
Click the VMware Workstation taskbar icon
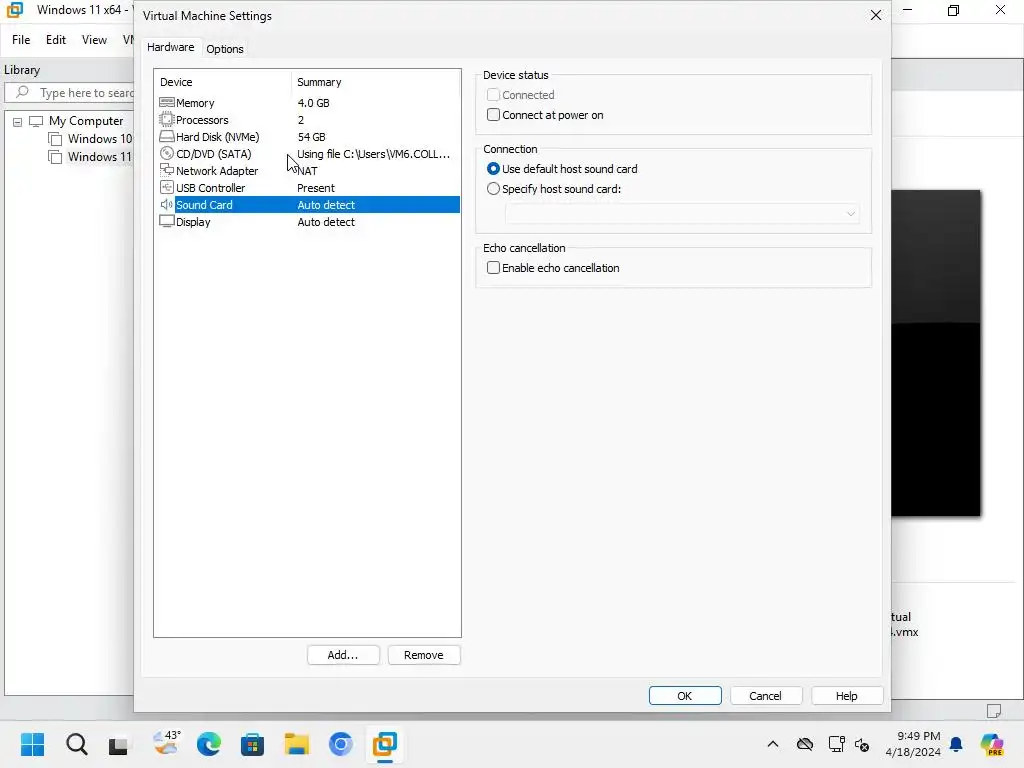tap(385, 744)
